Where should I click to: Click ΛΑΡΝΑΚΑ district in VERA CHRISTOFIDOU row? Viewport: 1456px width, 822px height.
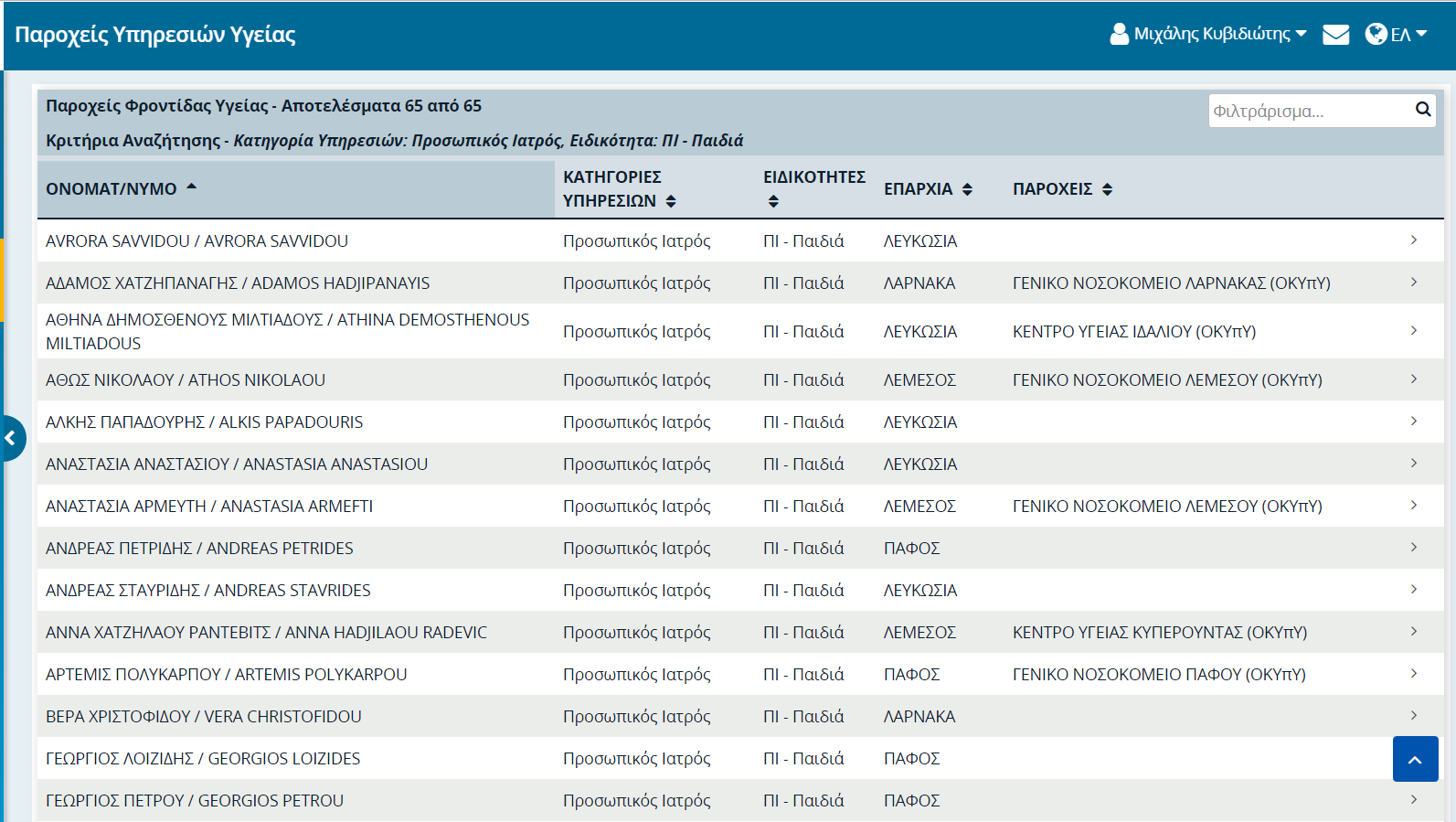click(x=919, y=717)
